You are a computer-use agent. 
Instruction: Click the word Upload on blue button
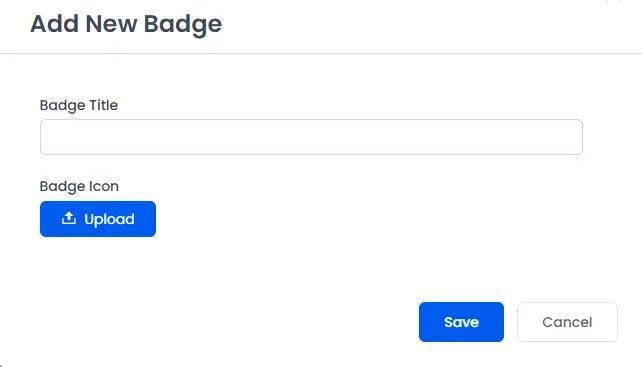click(109, 220)
